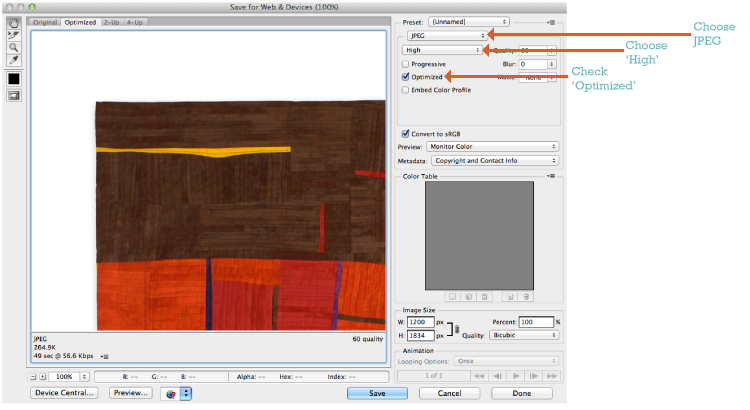This screenshot has height=410, width=750.
Task: Open the Looping Options Once dropdown
Action: (x=506, y=361)
